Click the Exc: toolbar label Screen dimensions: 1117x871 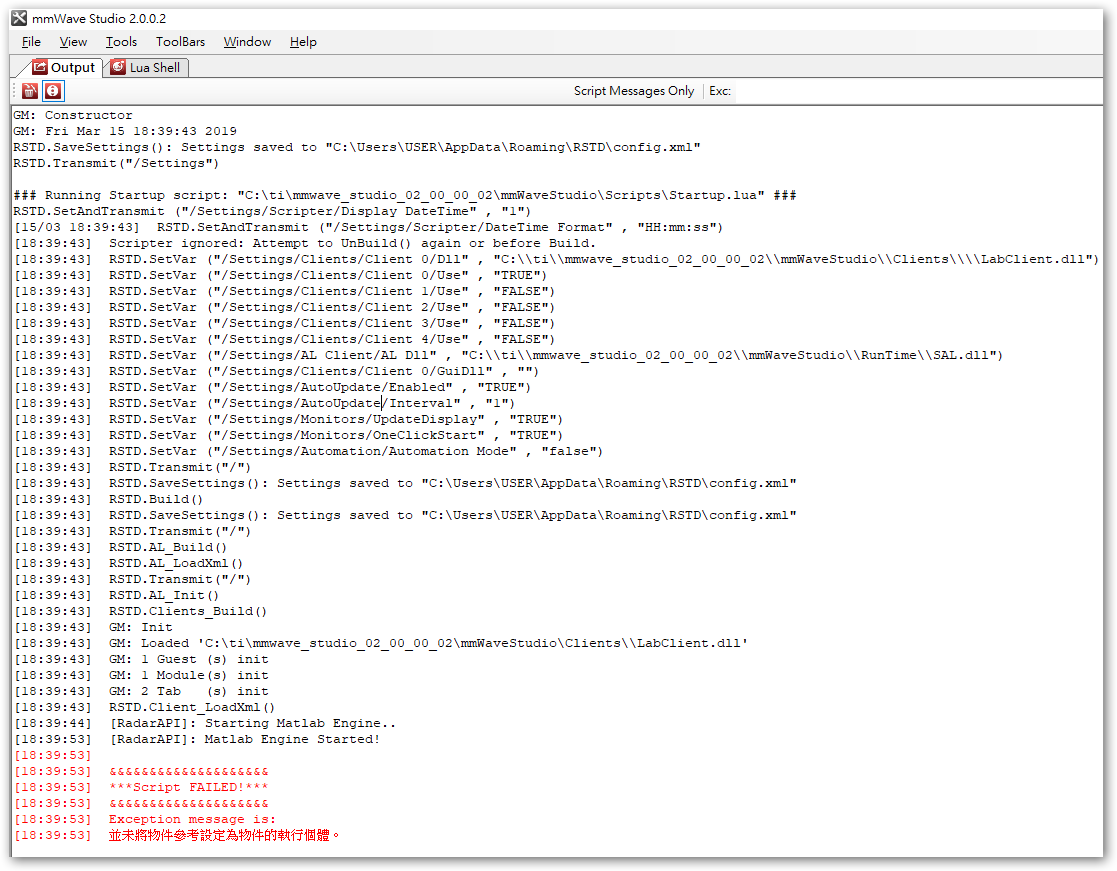coord(719,91)
